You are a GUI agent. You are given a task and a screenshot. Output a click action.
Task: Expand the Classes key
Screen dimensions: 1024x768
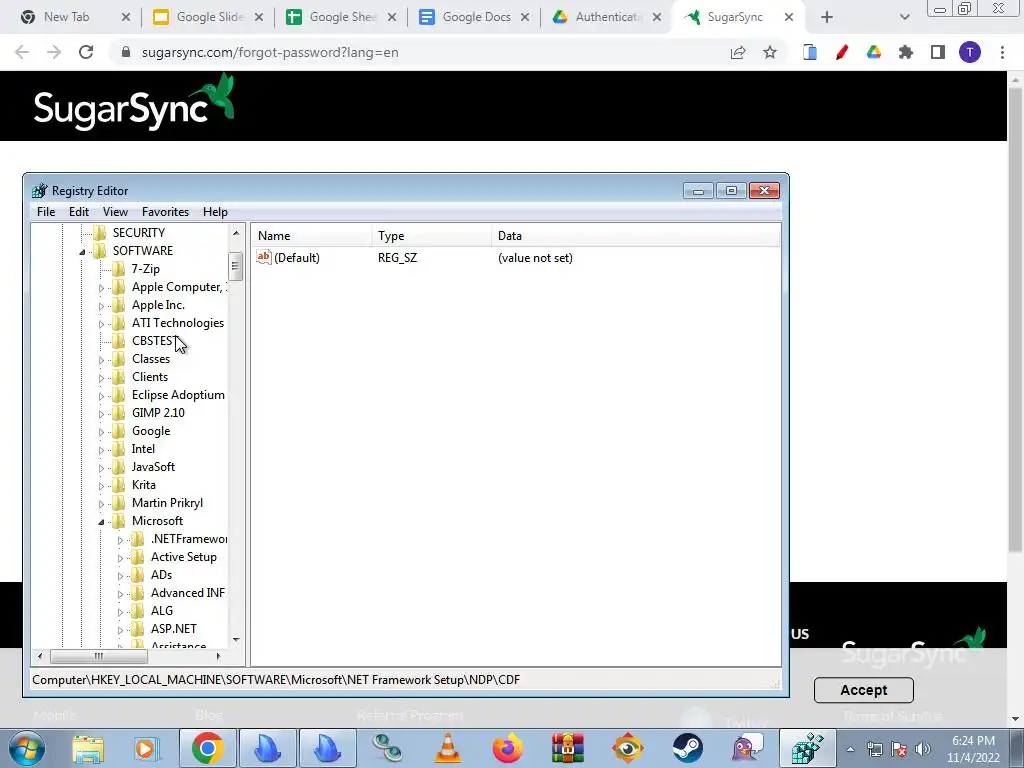point(101,359)
